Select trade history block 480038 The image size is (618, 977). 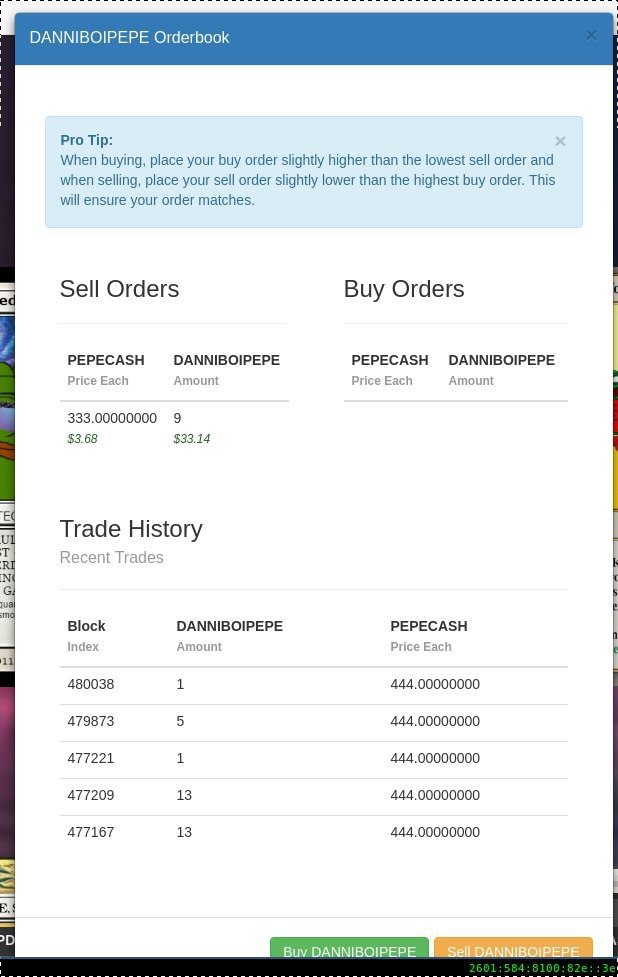[91, 684]
